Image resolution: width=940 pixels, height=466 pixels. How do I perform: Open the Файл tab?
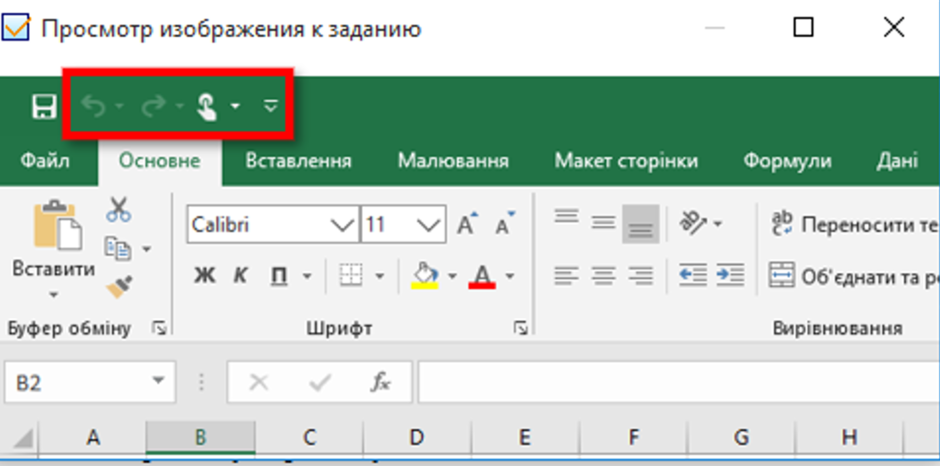[x=45, y=161]
